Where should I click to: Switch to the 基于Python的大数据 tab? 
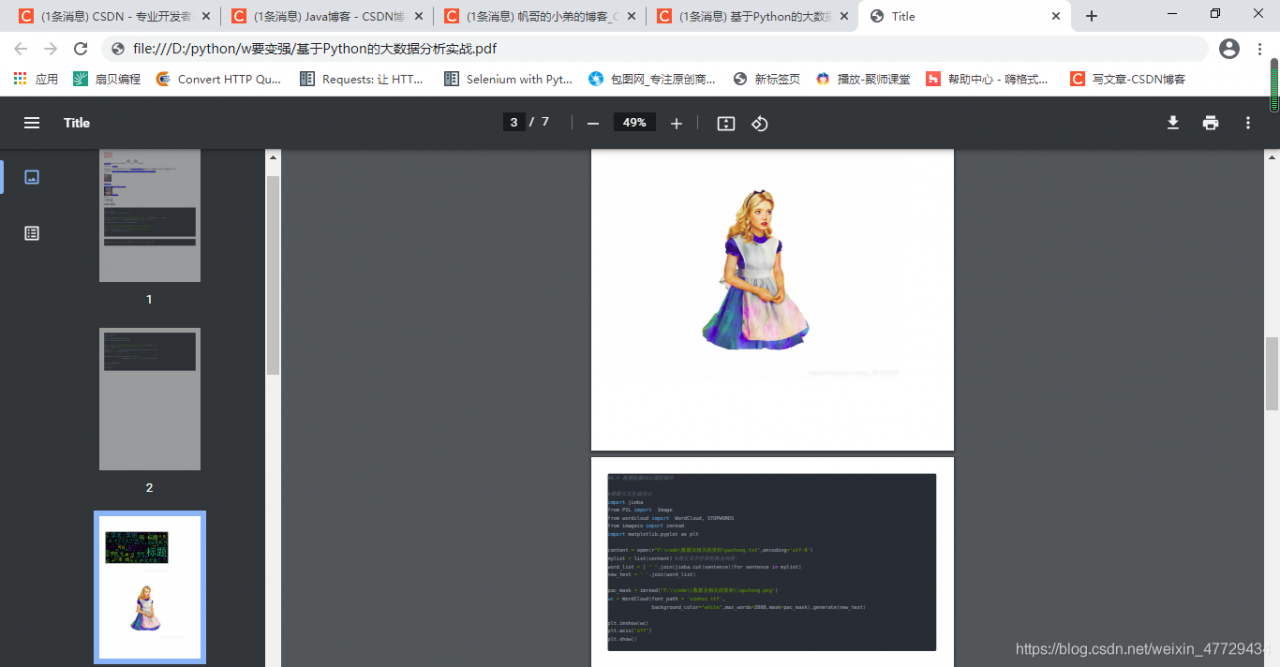click(750, 16)
